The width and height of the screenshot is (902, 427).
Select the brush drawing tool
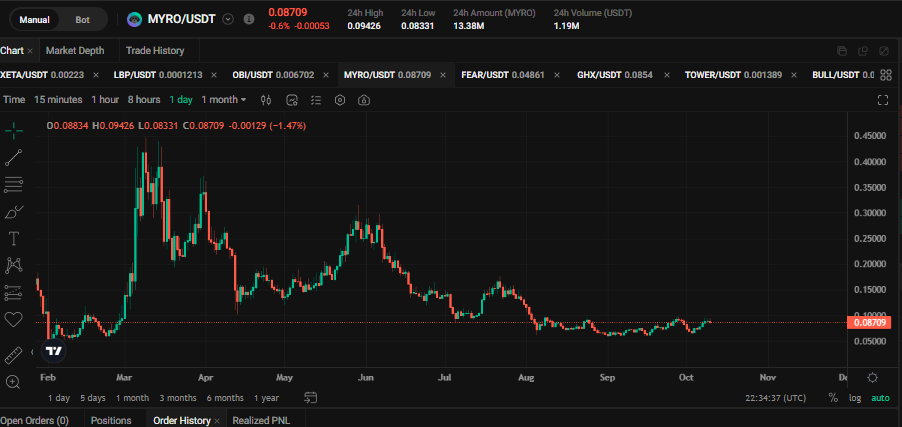(x=14, y=211)
